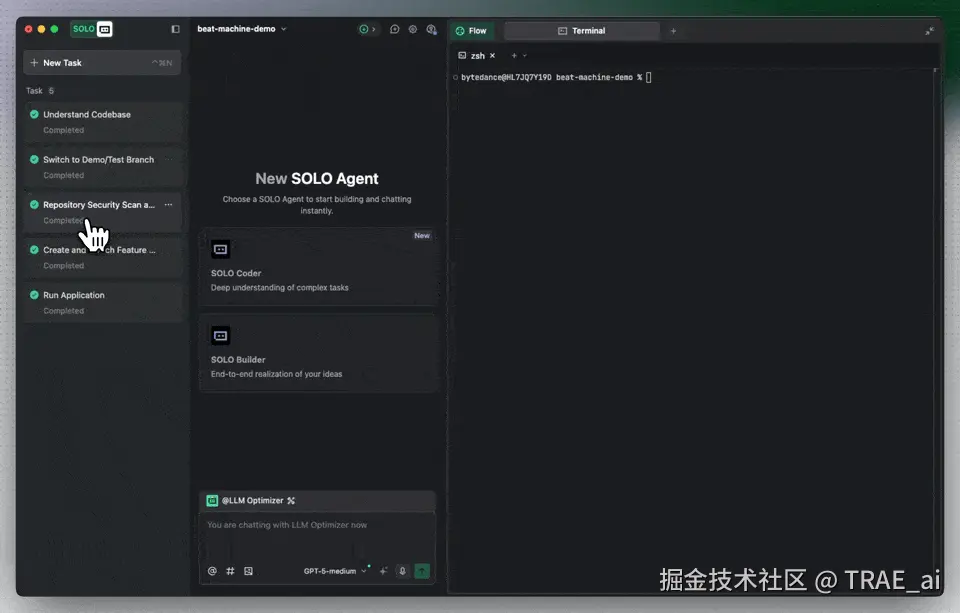The image size is (960, 613).
Task: Expand the new terminal options chevron
Action: [x=525, y=55]
